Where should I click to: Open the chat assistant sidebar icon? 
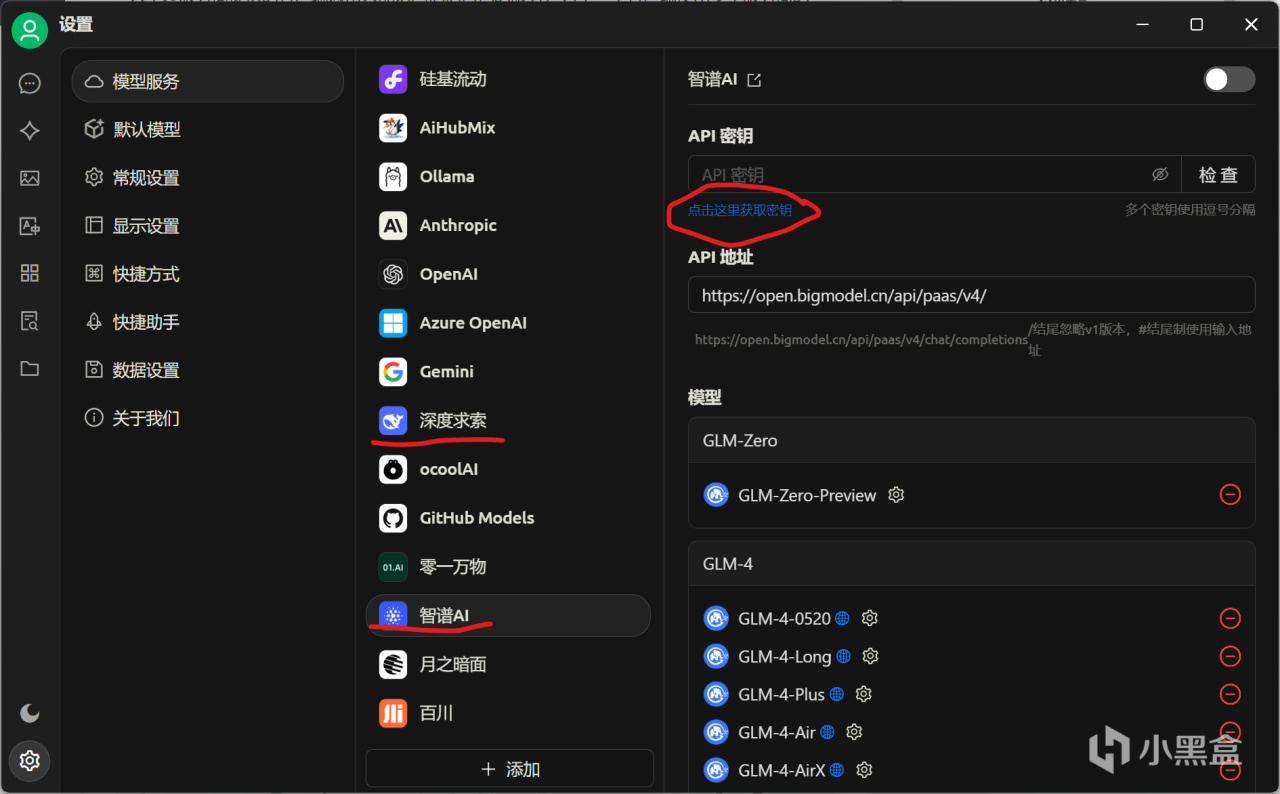(x=30, y=83)
